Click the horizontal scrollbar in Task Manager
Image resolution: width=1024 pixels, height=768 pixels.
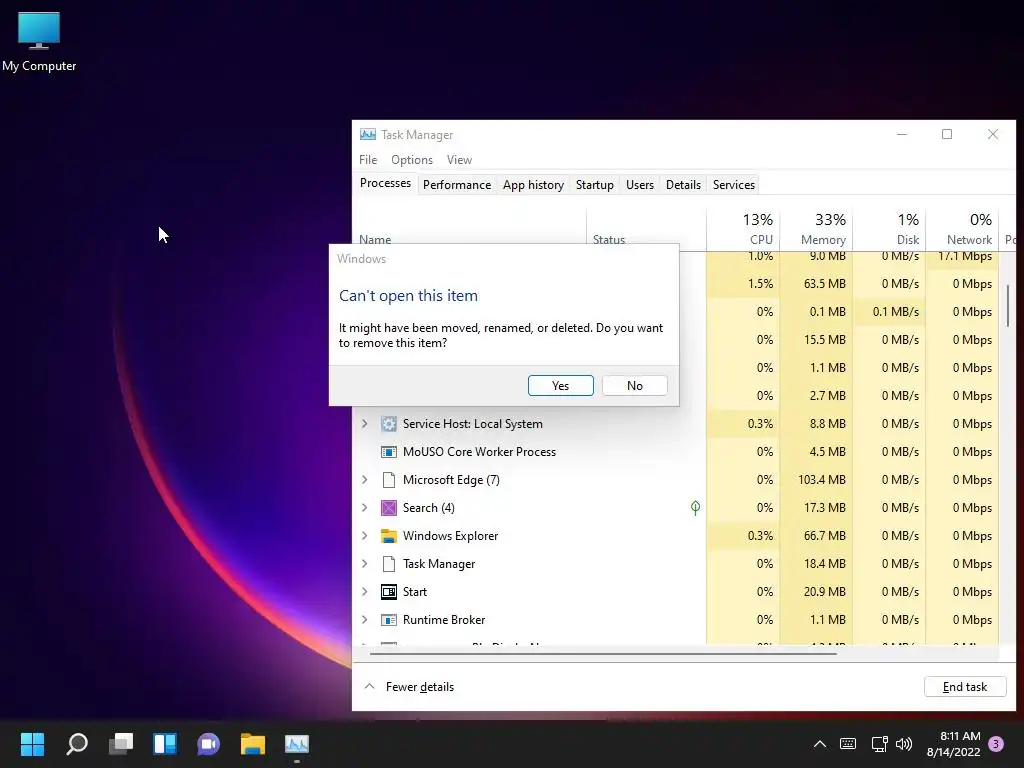coord(603,653)
